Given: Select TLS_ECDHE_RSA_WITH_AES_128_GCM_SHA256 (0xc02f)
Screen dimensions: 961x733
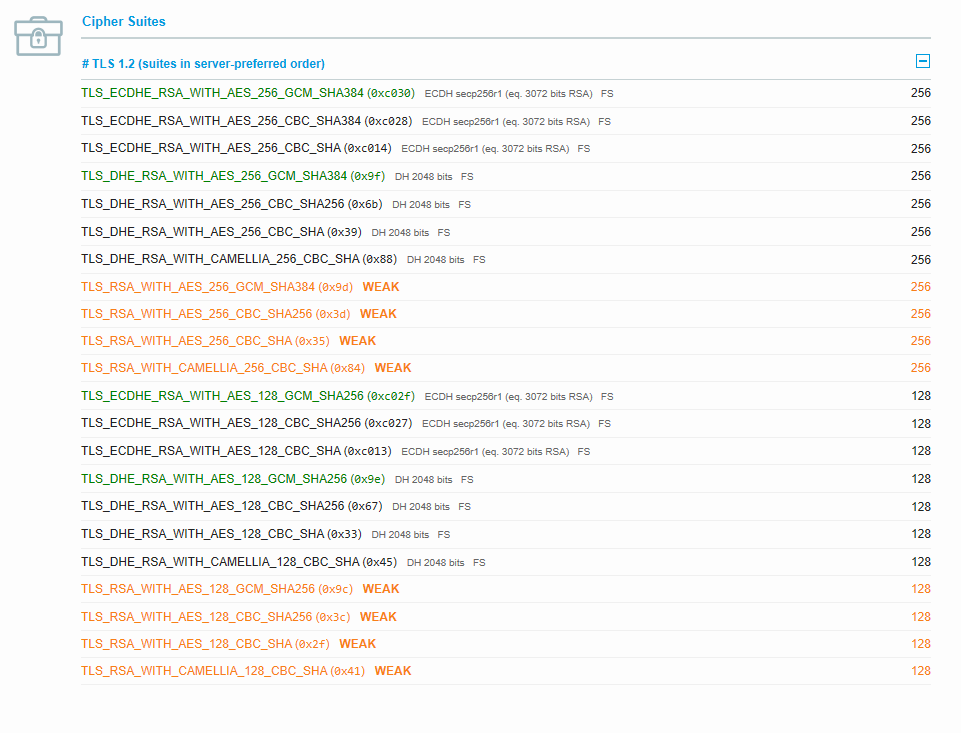Looking at the screenshot, I should point(248,396).
